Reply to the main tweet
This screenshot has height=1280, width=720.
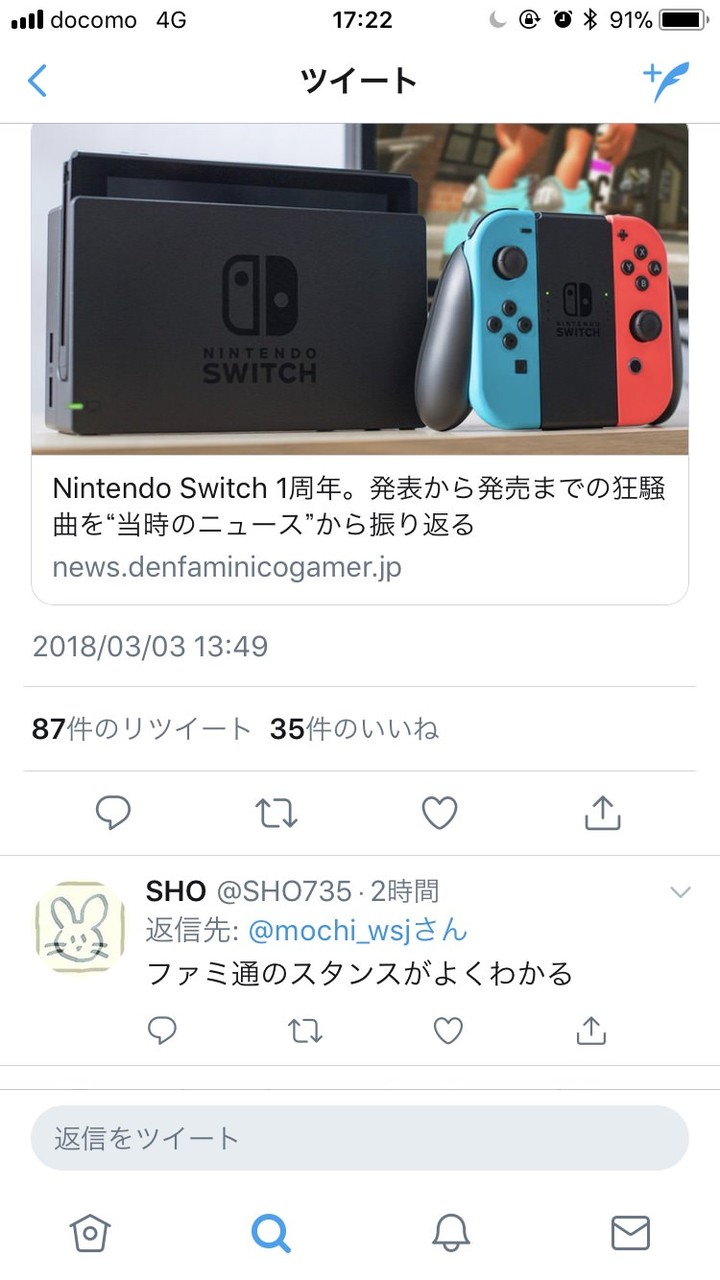point(113,813)
